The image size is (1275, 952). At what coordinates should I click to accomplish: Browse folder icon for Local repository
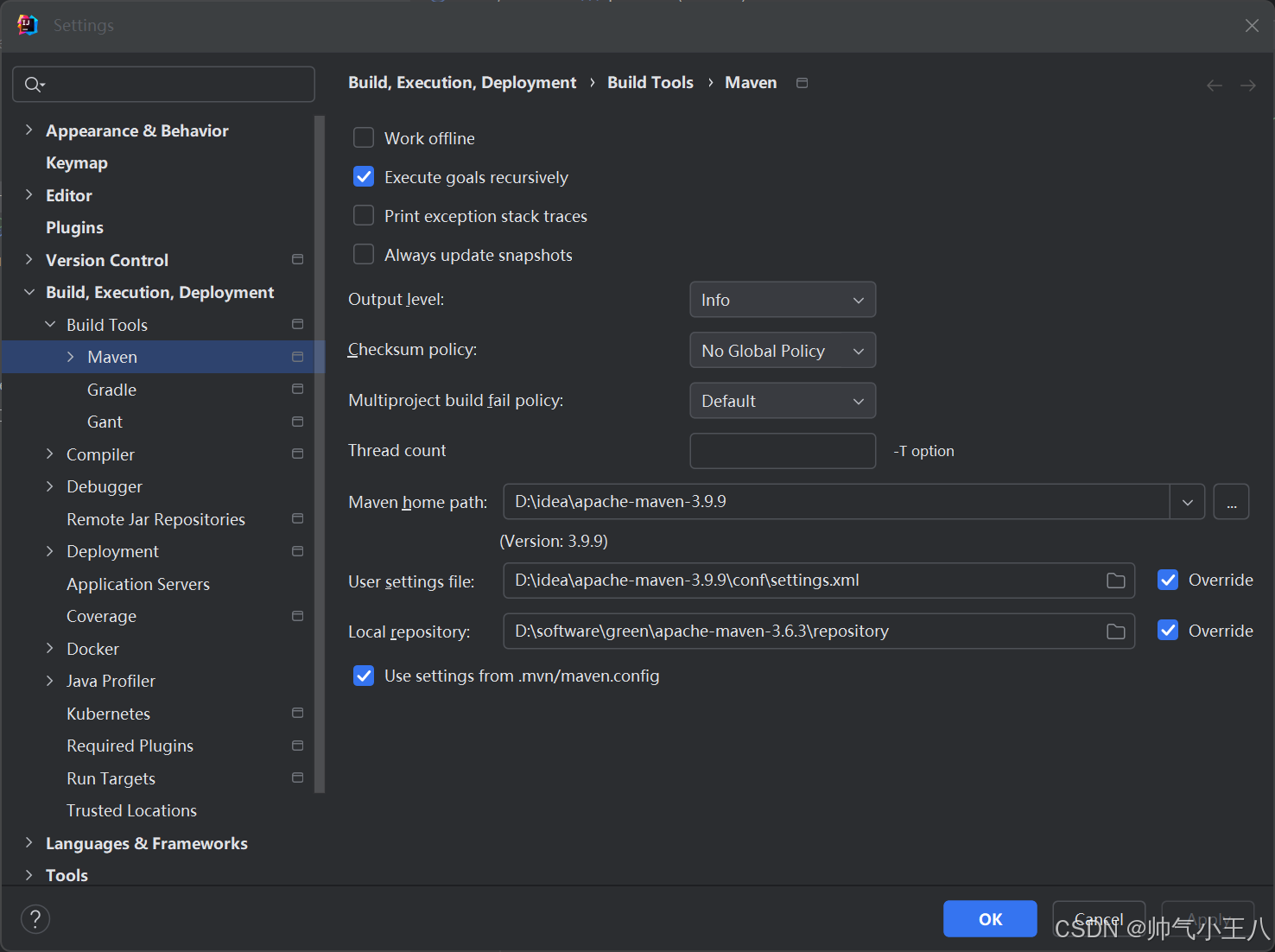[x=1116, y=631]
